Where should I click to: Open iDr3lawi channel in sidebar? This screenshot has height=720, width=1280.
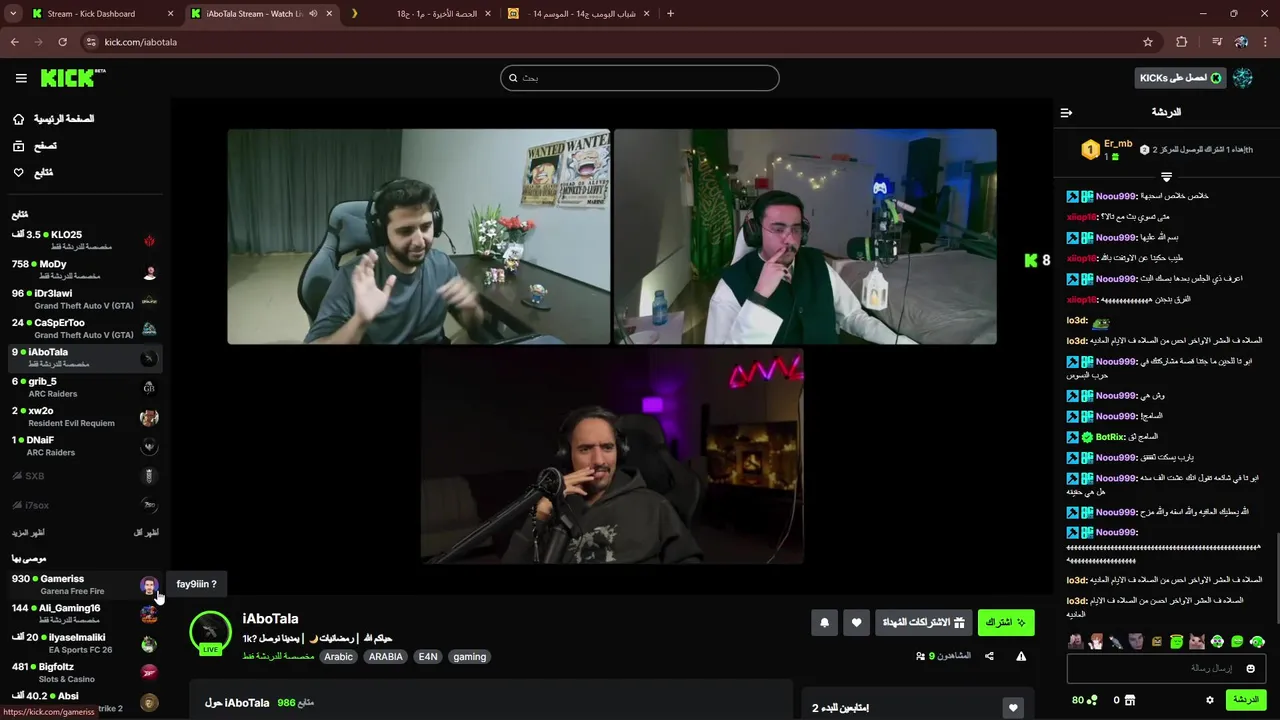pyautogui.click(x=84, y=299)
